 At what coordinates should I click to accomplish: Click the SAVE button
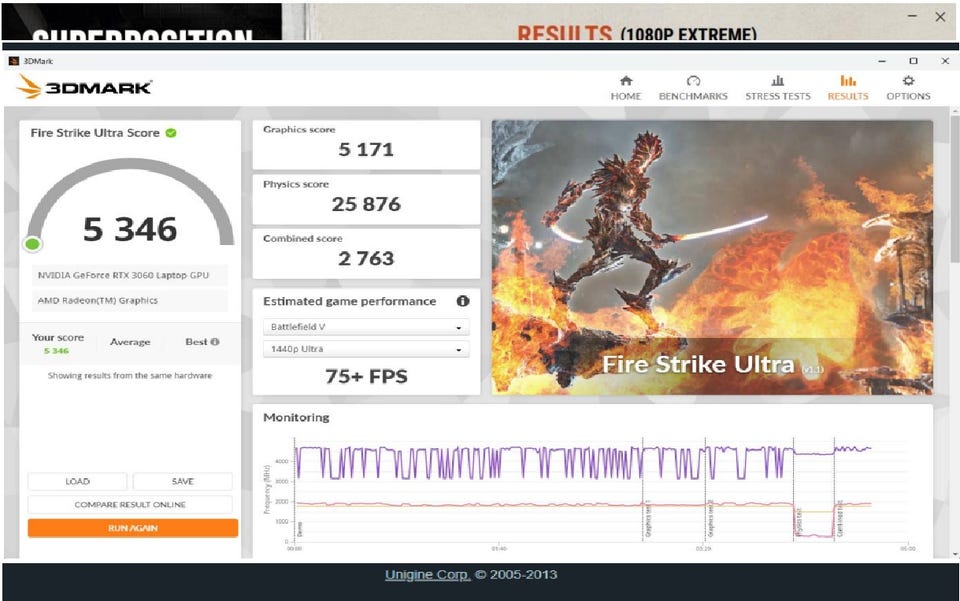182,482
